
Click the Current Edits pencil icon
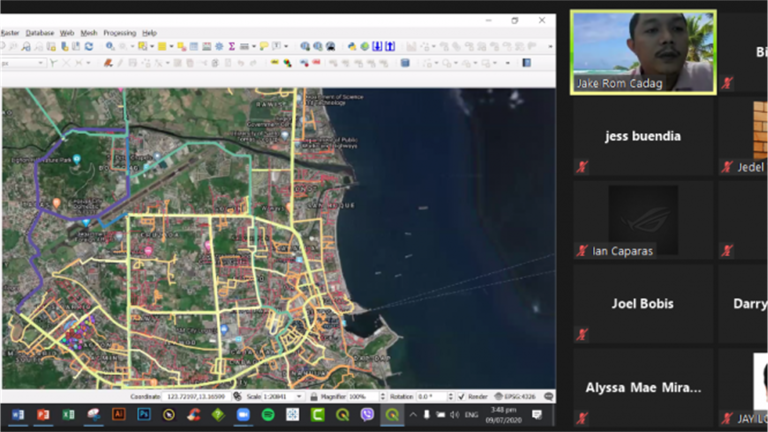point(108,63)
